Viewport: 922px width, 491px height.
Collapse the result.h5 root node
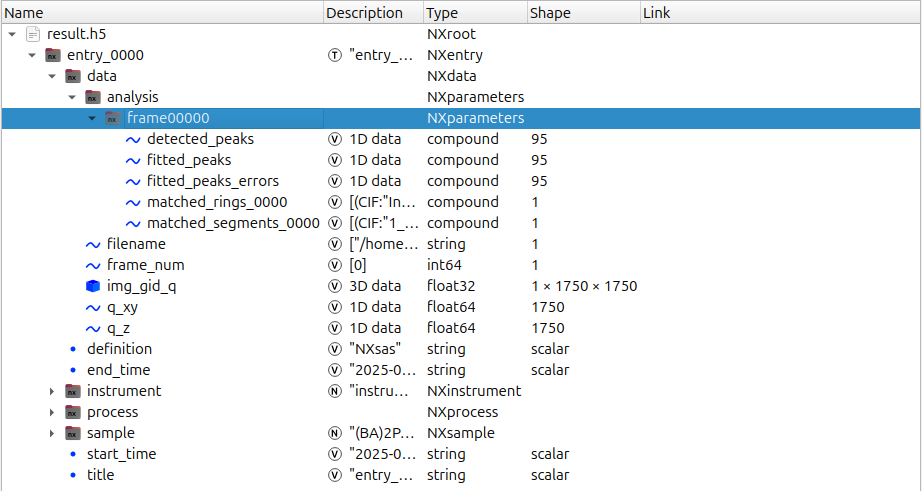coord(12,35)
